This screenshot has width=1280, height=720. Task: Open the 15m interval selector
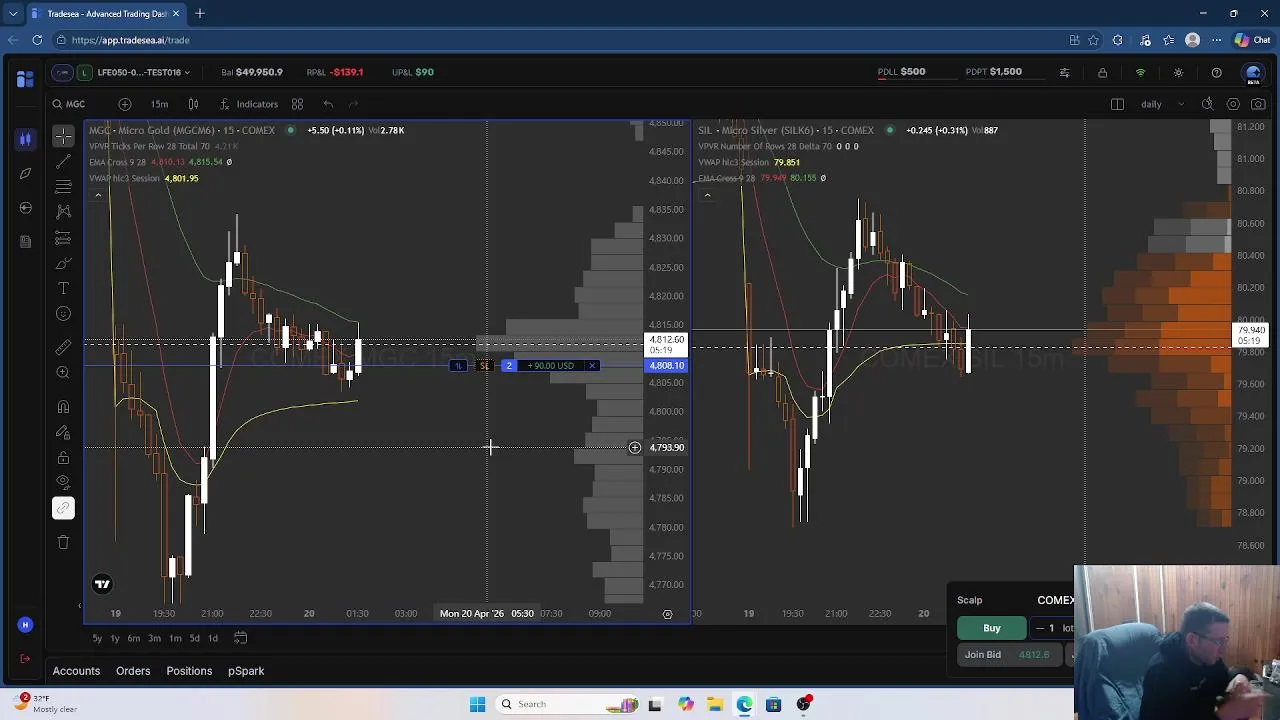pyautogui.click(x=159, y=104)
